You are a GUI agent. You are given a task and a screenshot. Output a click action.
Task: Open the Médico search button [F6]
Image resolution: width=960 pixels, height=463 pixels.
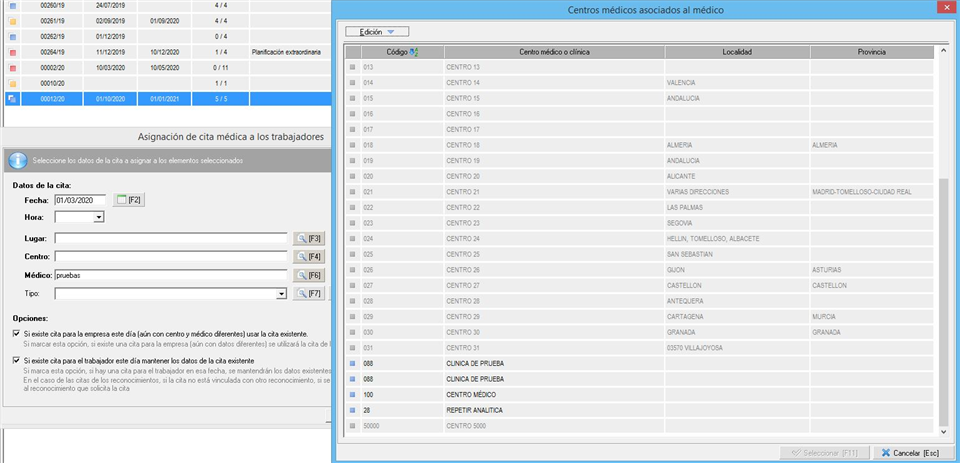[x=307, y=275]
